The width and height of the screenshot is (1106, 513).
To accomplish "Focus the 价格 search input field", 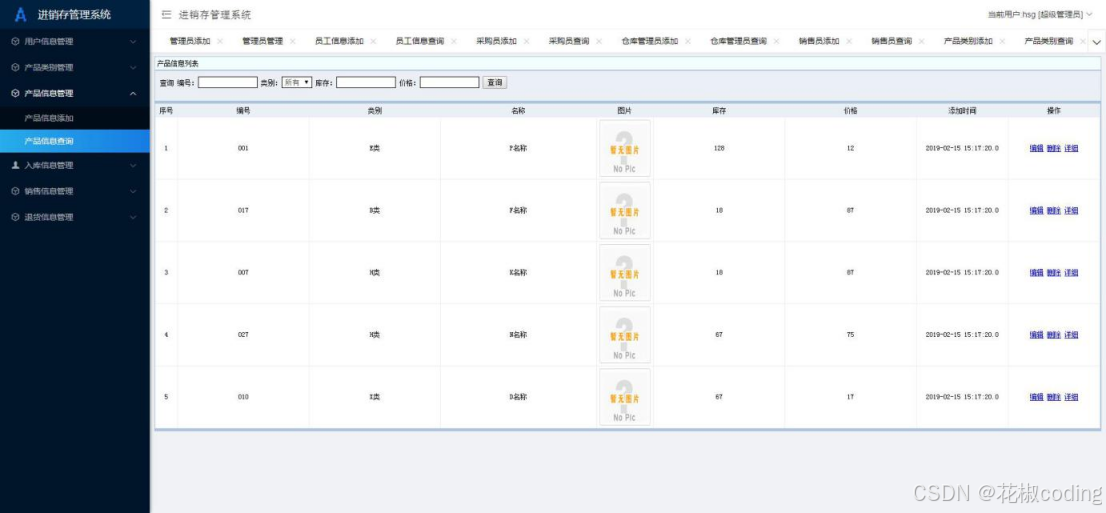I will (449, 83).
